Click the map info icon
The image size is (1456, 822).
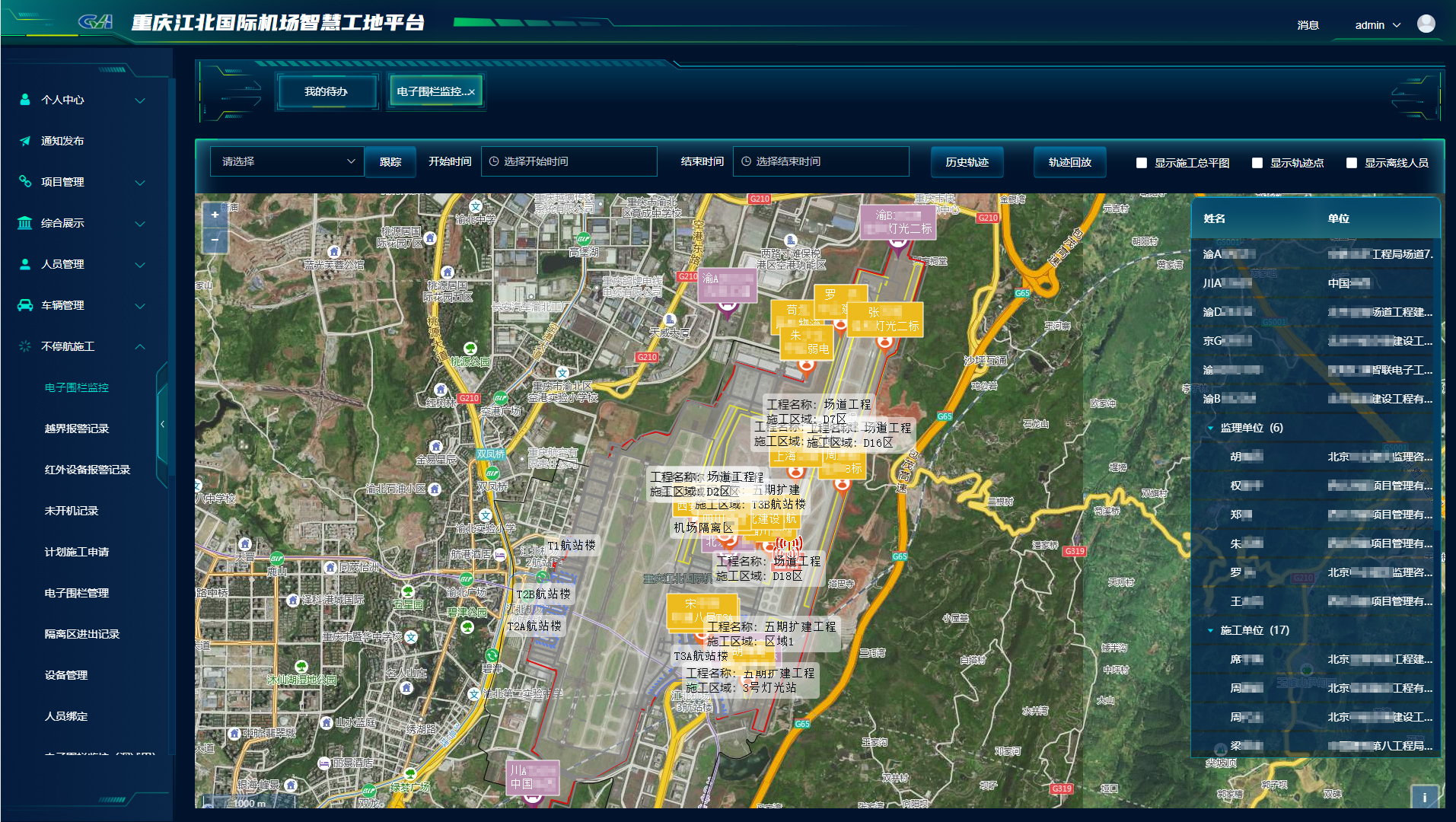pos(1424,797)
